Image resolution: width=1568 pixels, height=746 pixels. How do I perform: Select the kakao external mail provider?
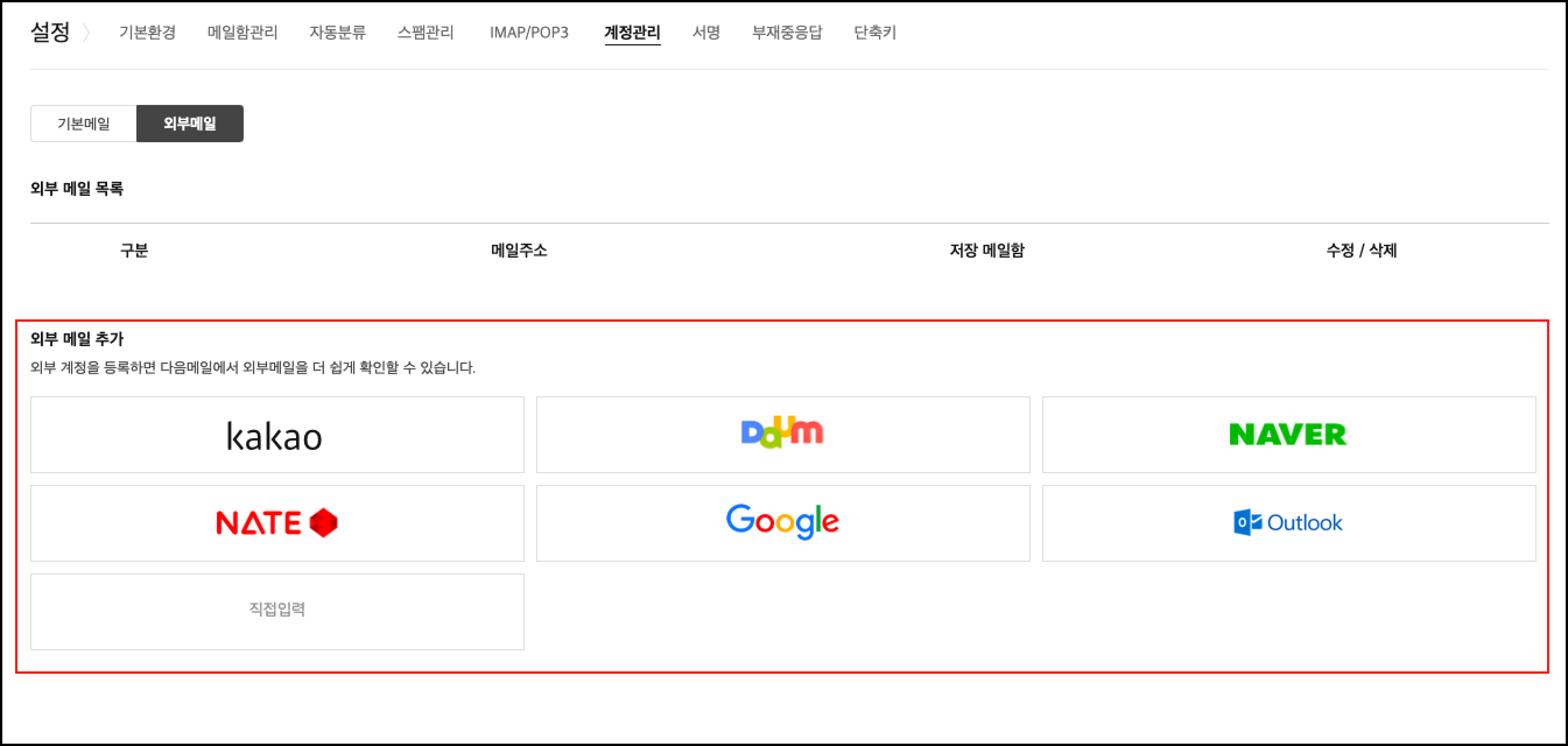click(277, 434)
